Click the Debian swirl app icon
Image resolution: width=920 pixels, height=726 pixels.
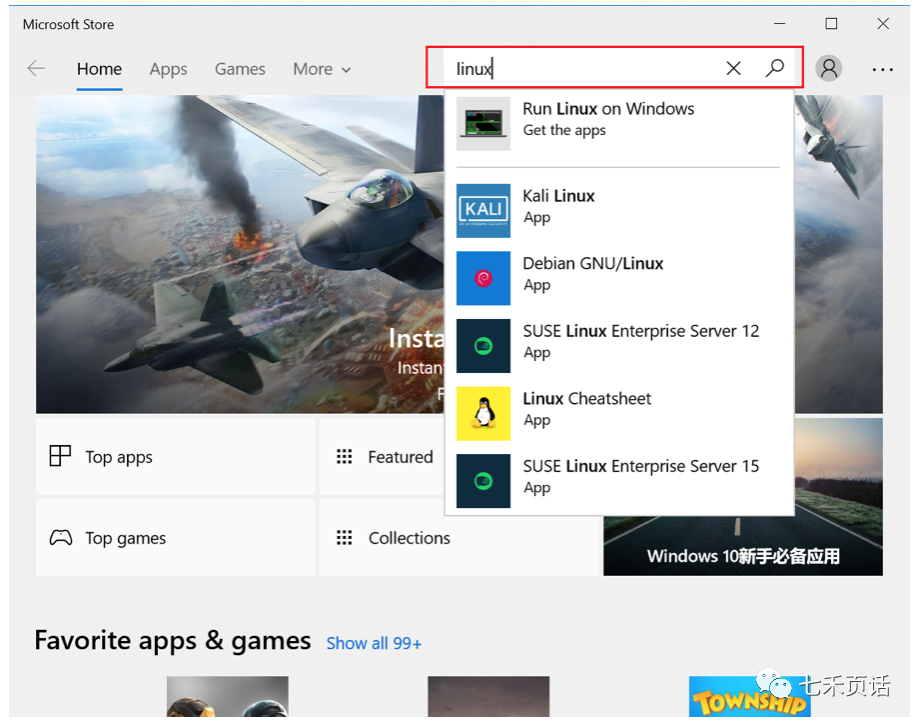483,278
